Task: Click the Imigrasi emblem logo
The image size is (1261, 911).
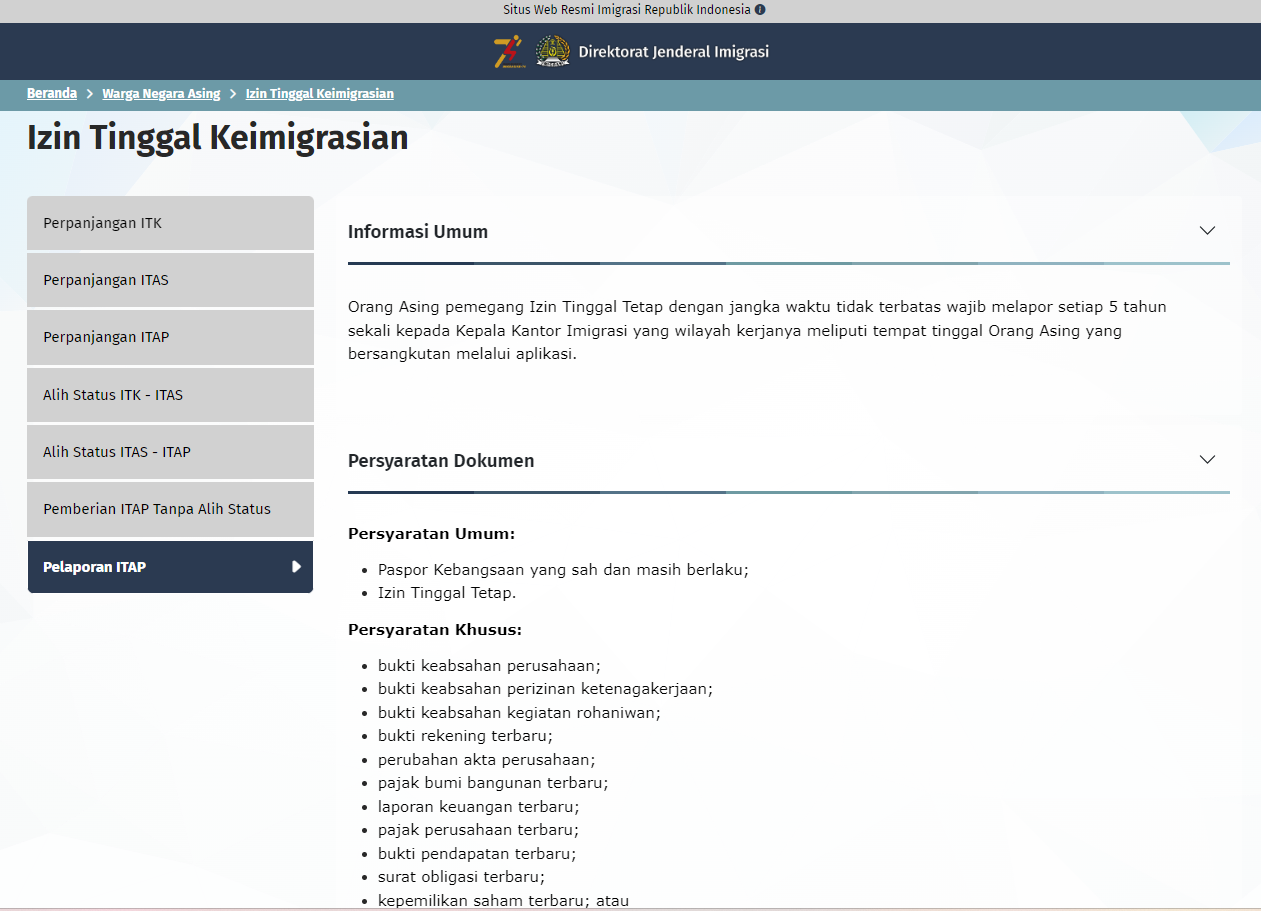Action: tap(552, 52)
